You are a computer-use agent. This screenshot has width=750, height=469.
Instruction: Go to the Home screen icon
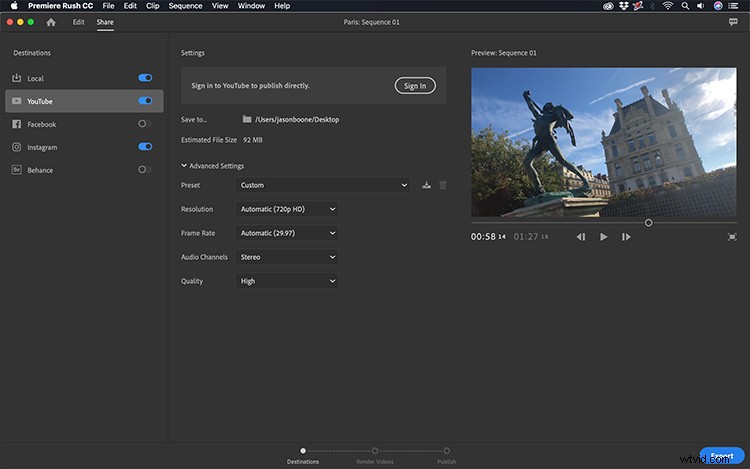click(x=51, y=22)
